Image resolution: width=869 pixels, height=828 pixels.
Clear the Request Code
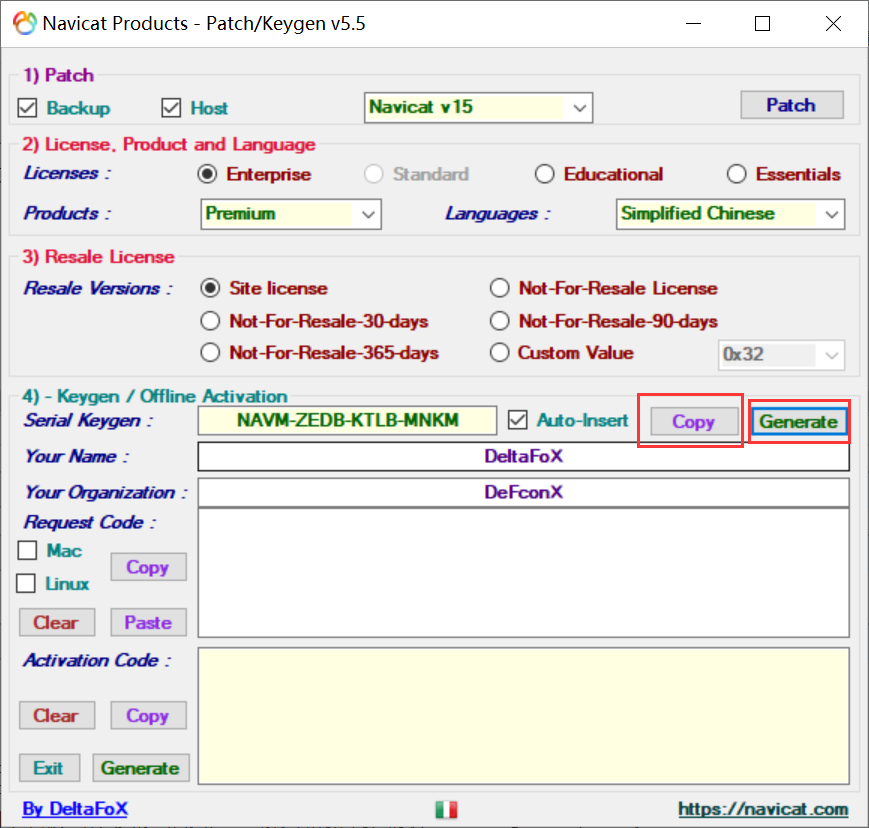pyautogui.click(x=57, y=622)
